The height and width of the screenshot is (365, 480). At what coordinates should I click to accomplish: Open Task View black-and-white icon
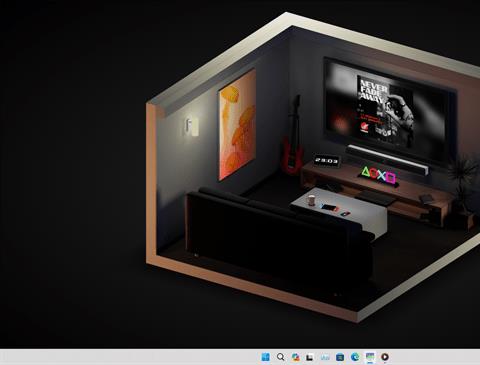tap(310, 357)
